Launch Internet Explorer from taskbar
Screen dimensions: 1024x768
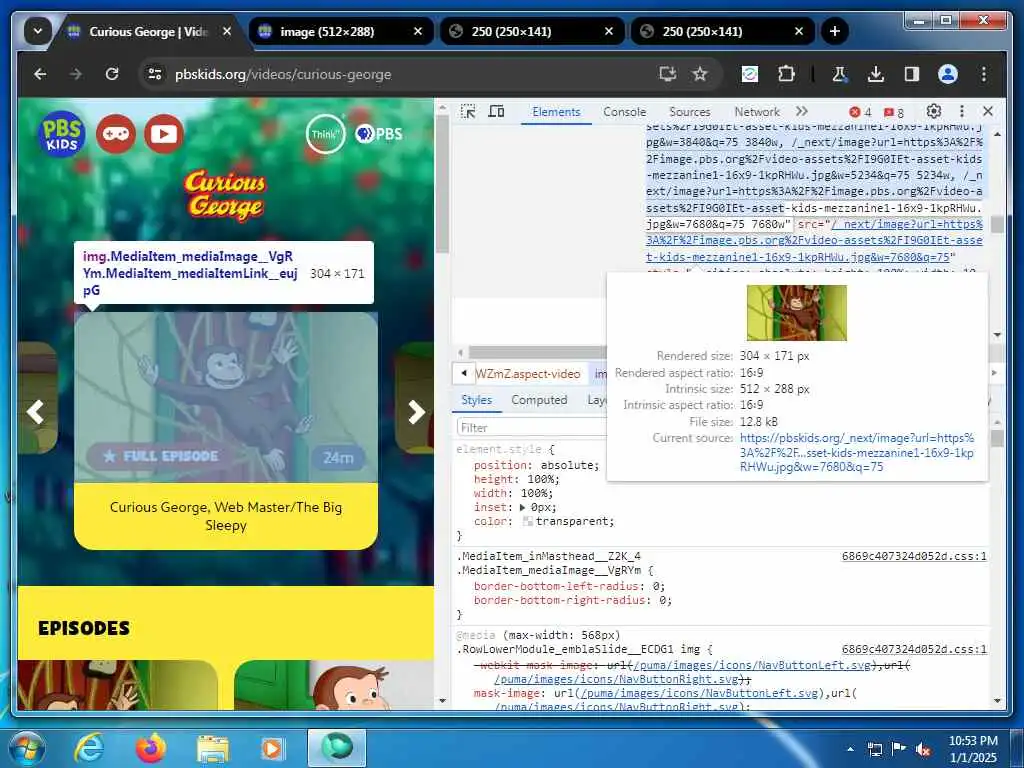tap(88, 748)
